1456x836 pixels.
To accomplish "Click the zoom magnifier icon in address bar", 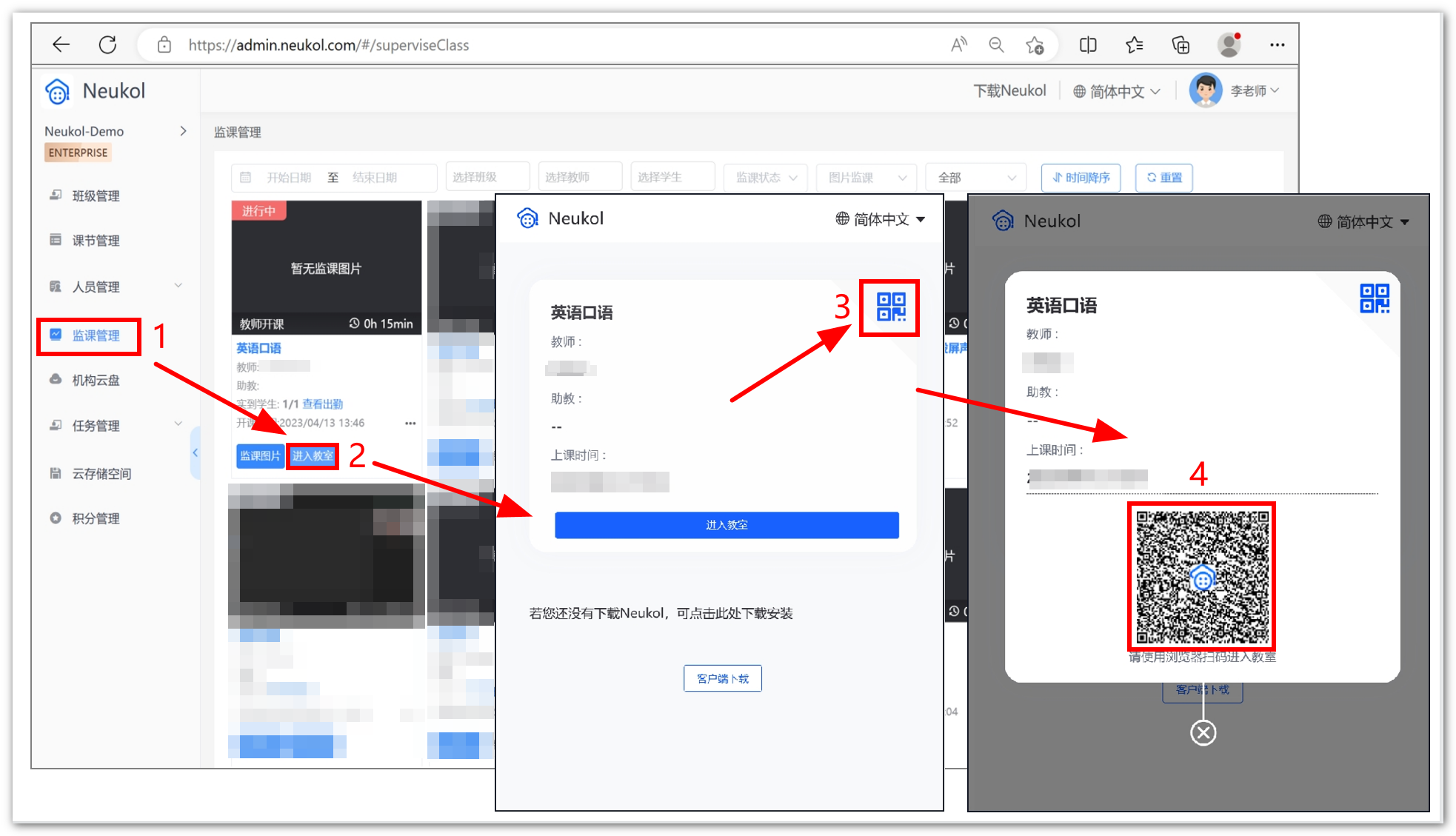I will [x=996, y=45].
